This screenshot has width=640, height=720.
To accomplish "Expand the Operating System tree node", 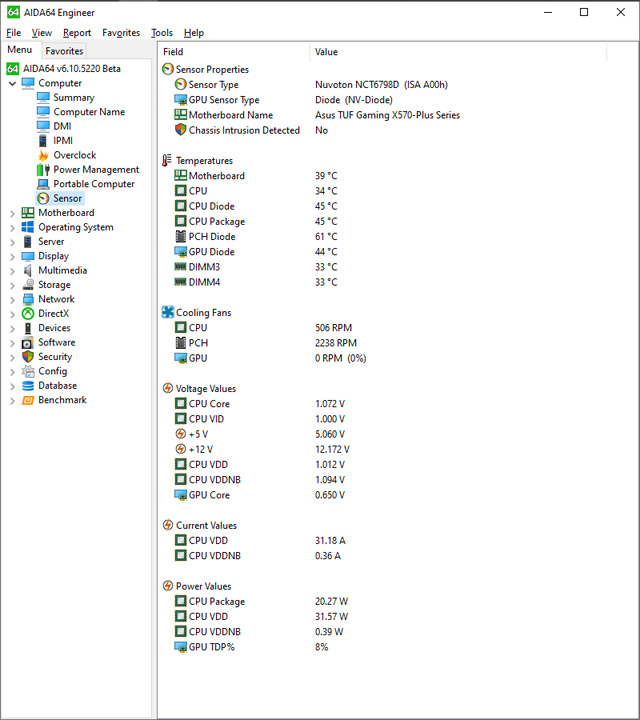I will (12, 227).
